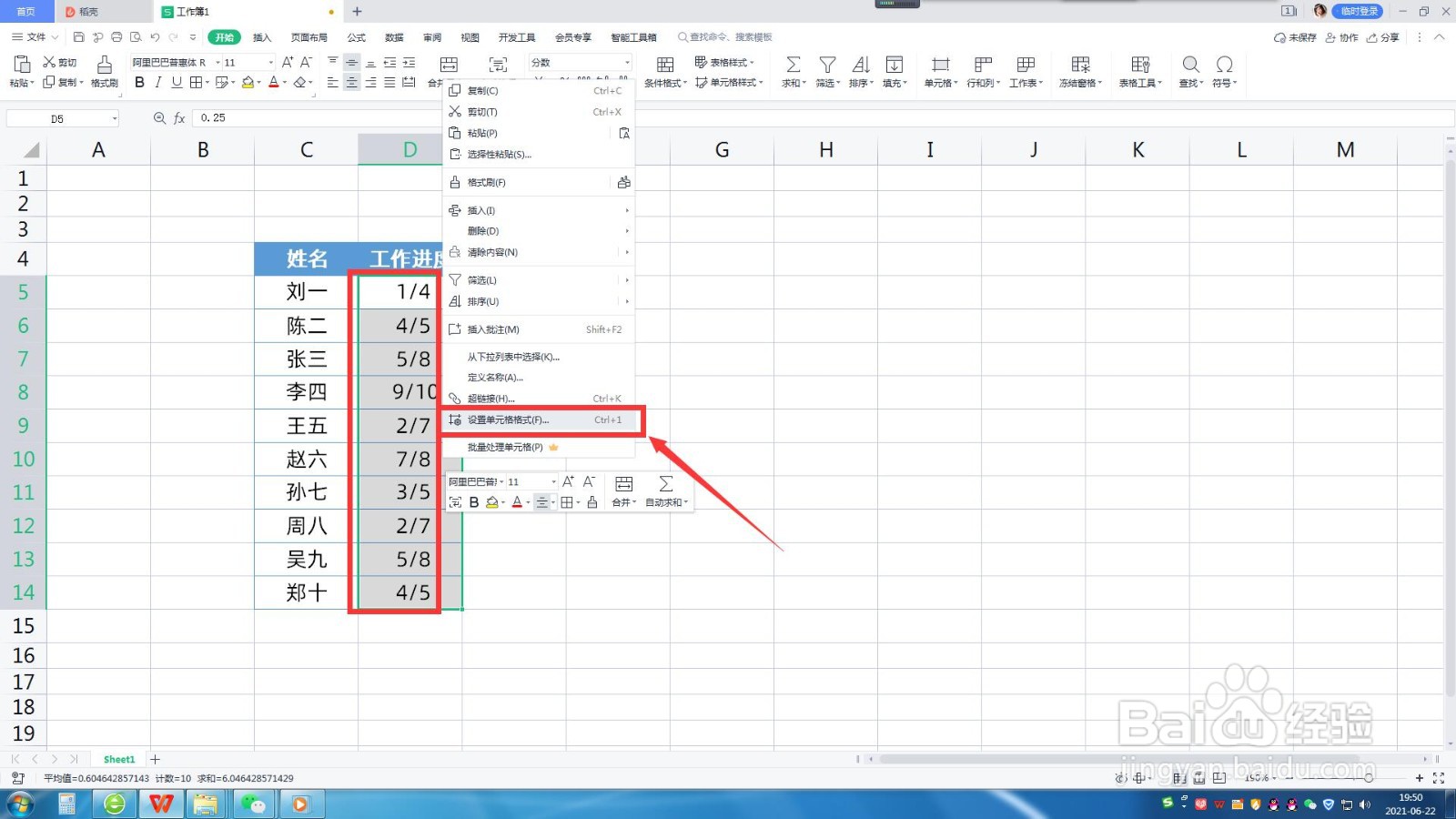
Task: Click the increase font size icon in ribbon
Action: [288, 62]
